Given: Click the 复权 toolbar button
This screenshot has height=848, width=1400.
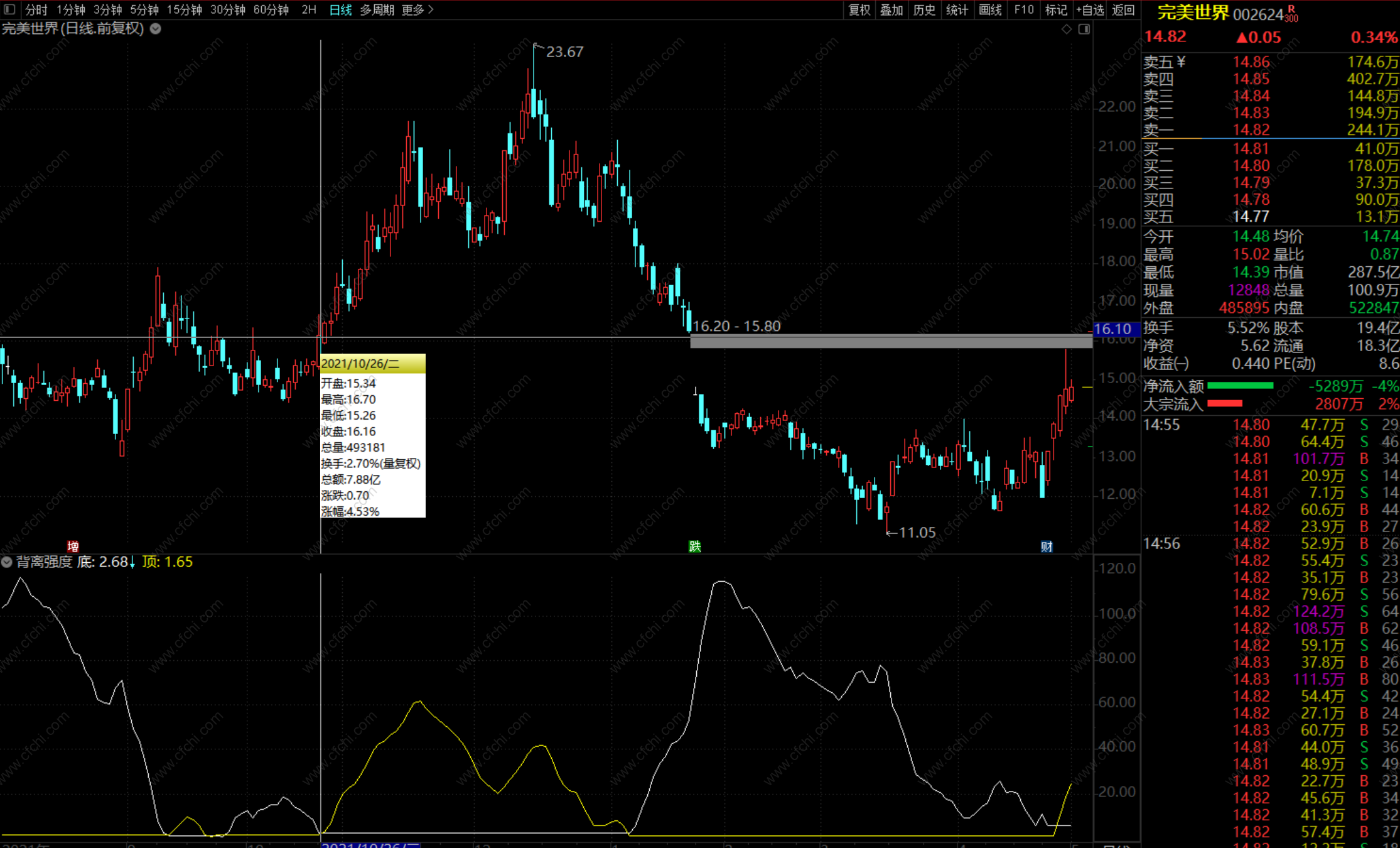Looking at the screenshot, I should [x=859, y=9].
